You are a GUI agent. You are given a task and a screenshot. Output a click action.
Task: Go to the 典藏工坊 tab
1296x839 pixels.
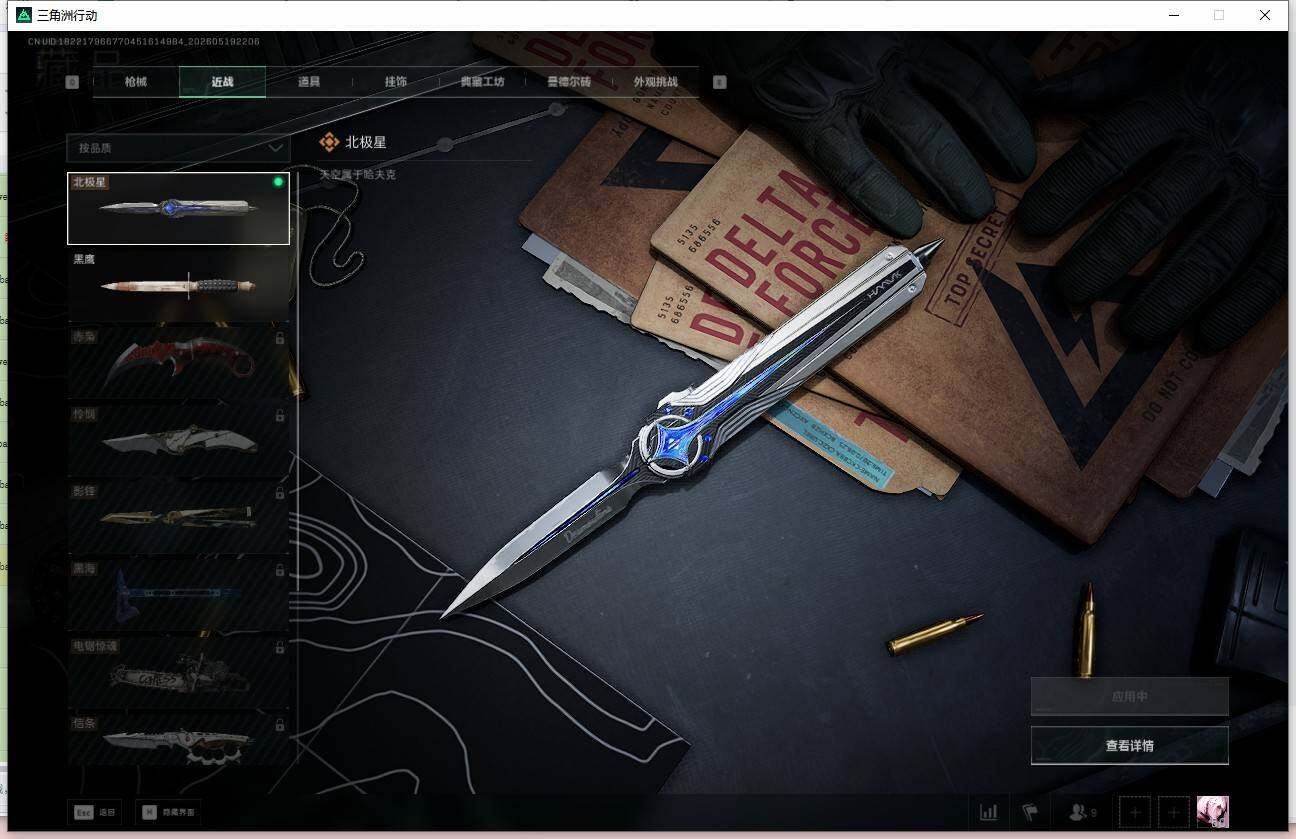[483, 82]
